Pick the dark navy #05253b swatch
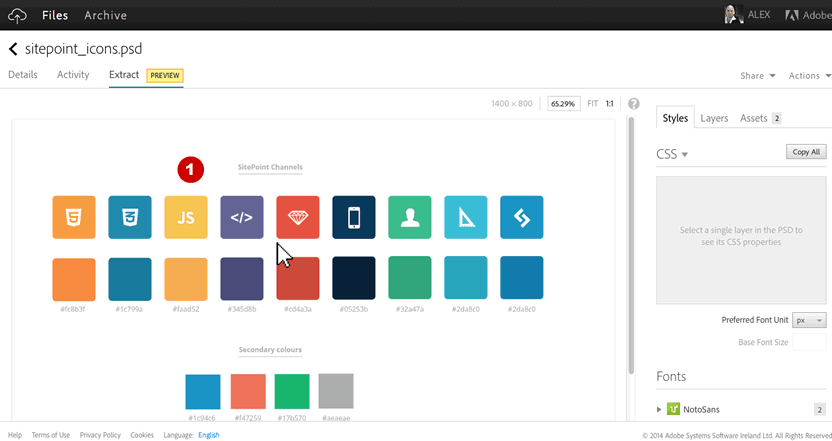 coord(354,278)
